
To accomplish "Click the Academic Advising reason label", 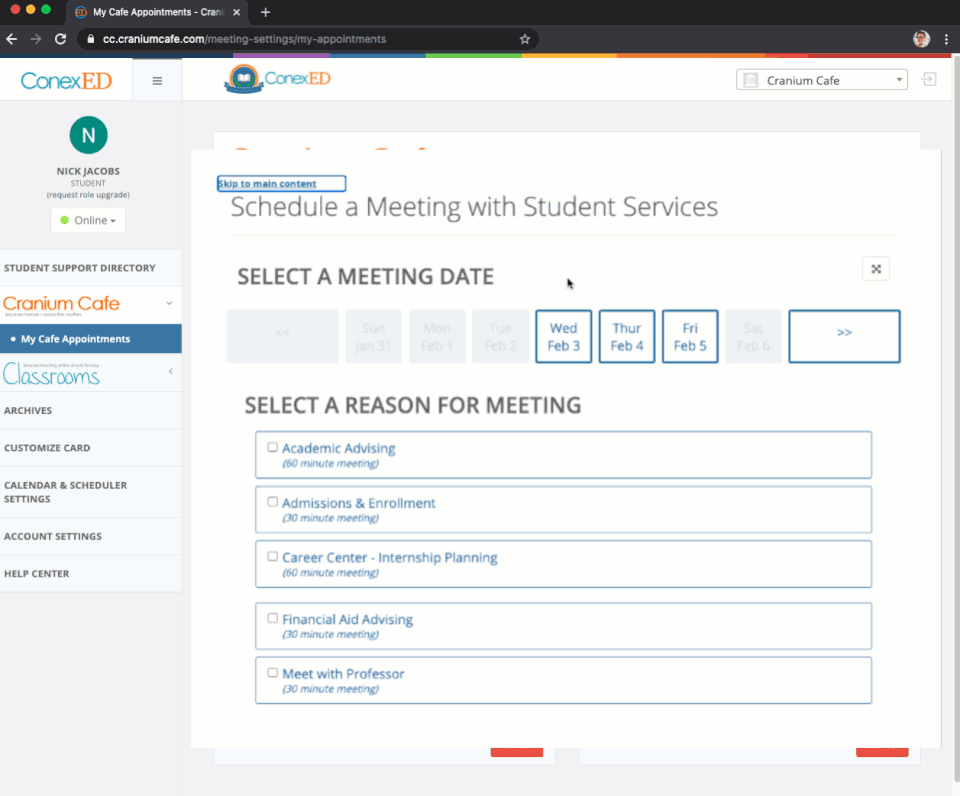I will [339, 448].
